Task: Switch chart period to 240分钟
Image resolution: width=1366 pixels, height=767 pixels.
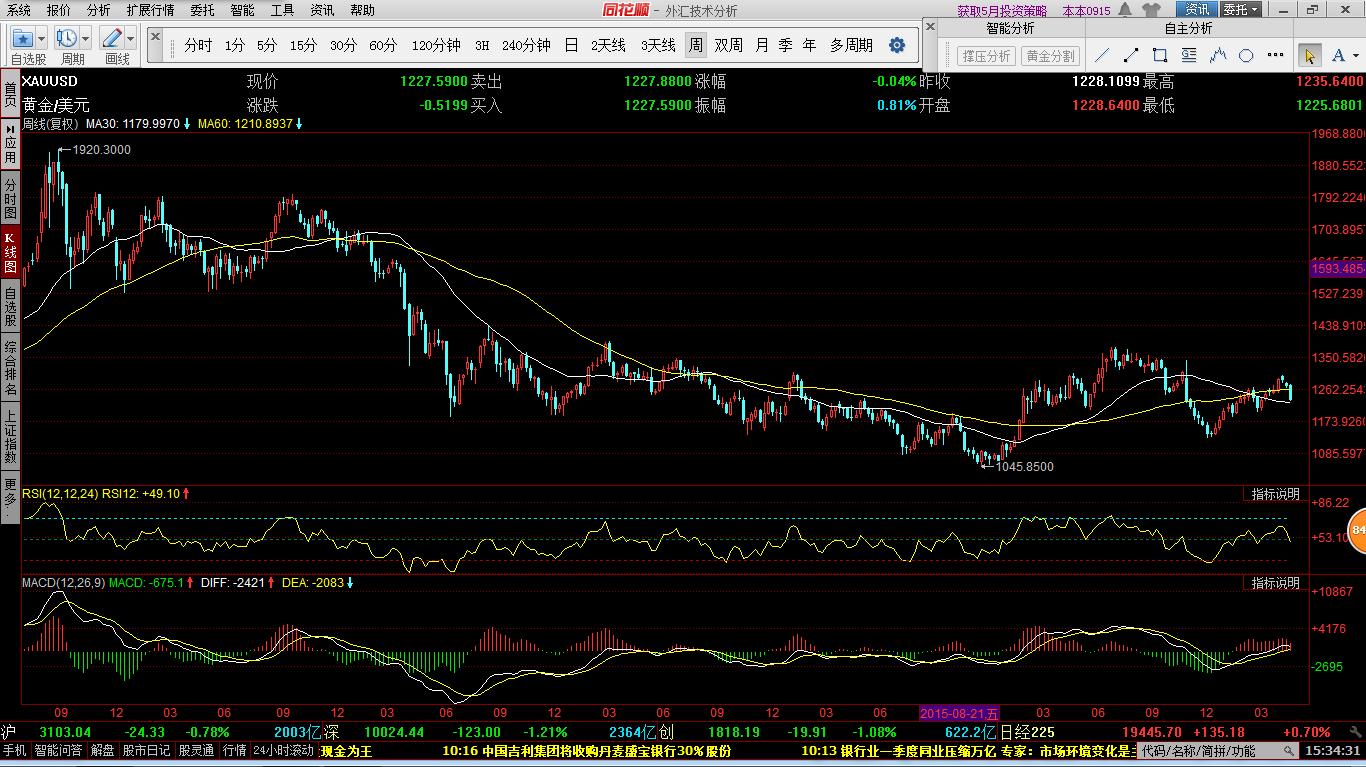Action: click(526, 45)
